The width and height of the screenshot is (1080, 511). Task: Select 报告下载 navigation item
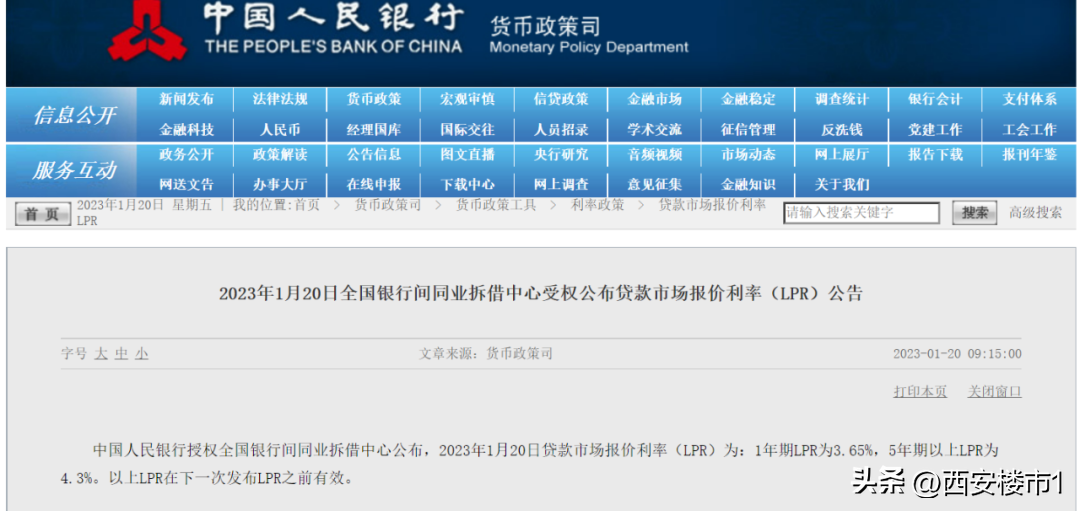coord(936,155)
